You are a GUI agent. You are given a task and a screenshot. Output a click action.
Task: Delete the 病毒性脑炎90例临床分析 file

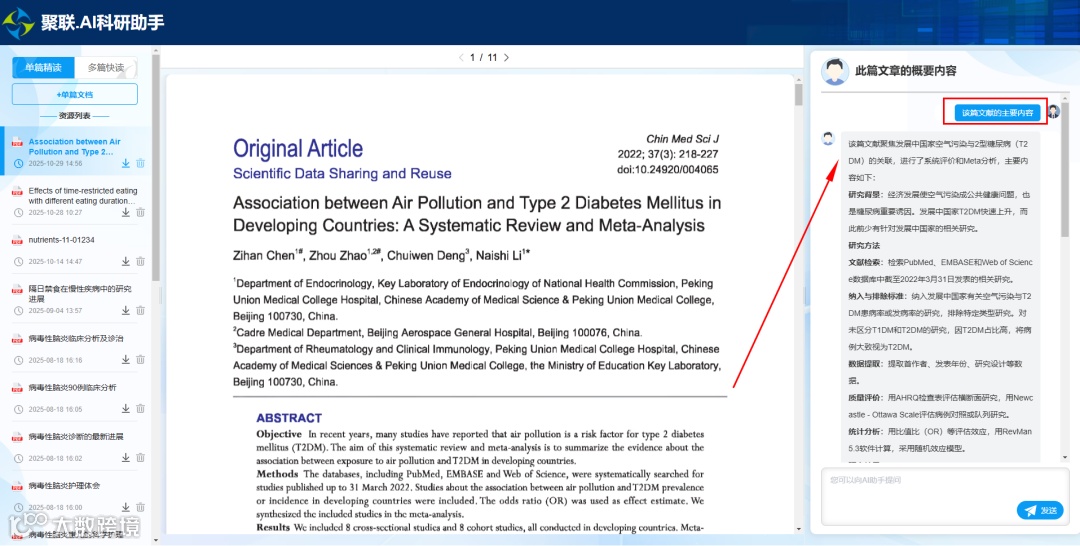click(141, 408)
